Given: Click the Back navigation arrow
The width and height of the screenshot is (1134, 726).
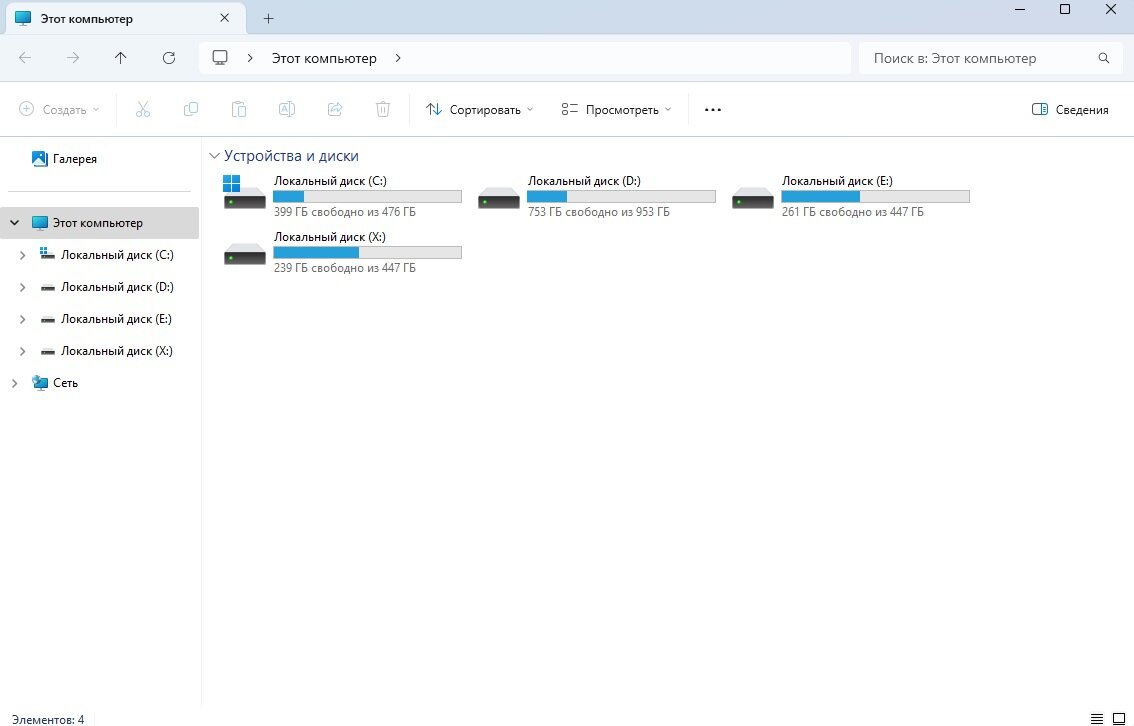Looking at the screenshot, I should click(25, 58).
